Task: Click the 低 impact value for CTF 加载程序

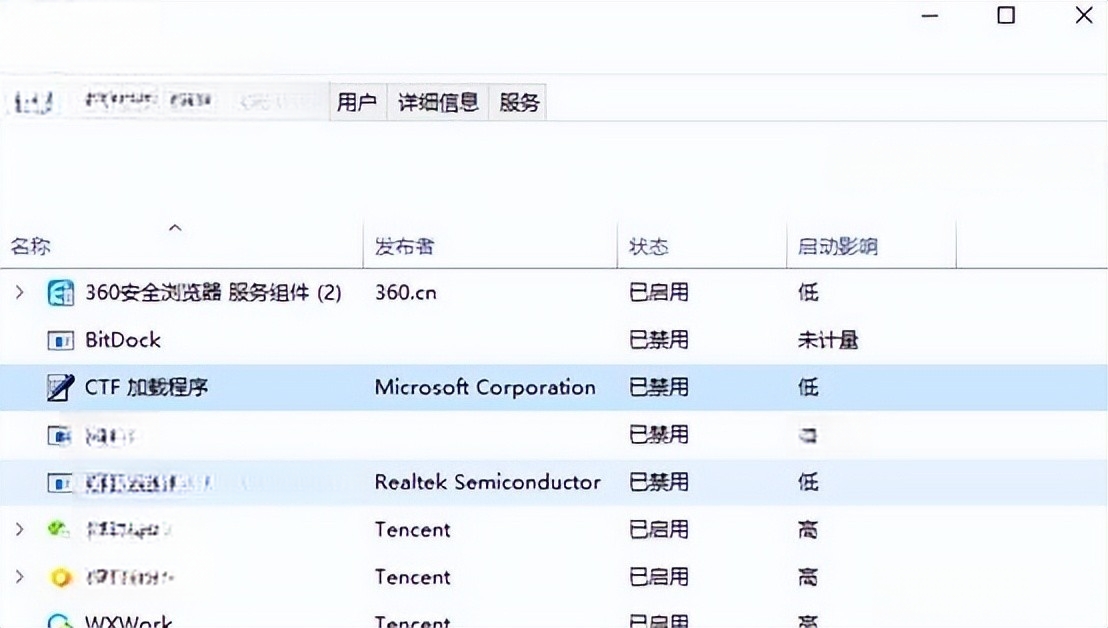Action: click(x=808, y=387)
